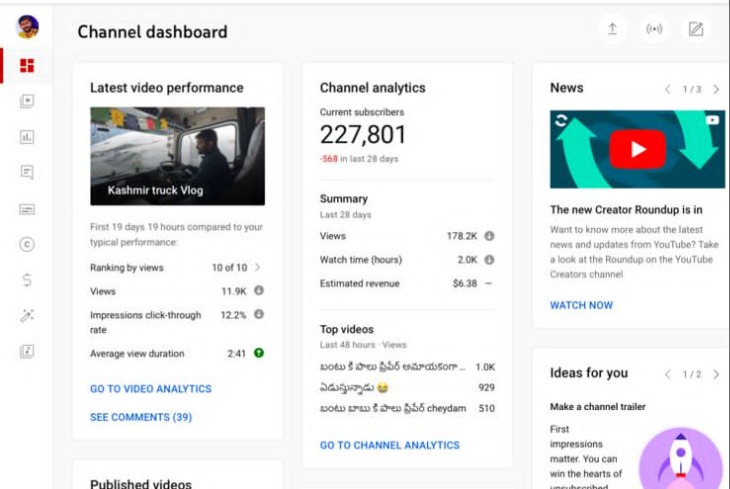The height and width of the screenshot is (489, 730).
Task: Open the Customization magic wand icon
Action: click(27, 315)
